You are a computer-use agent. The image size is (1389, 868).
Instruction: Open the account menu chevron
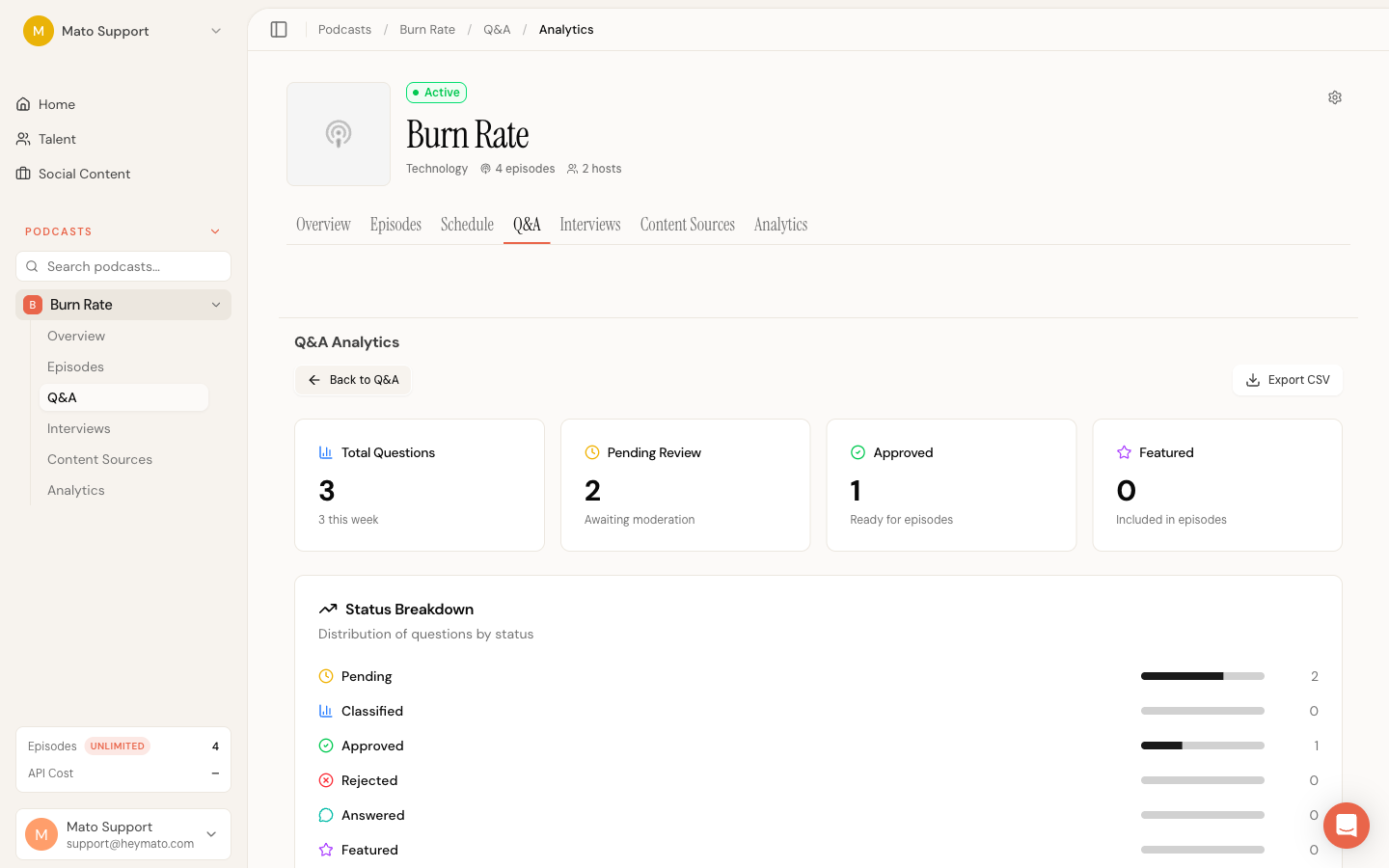(211, 834)
